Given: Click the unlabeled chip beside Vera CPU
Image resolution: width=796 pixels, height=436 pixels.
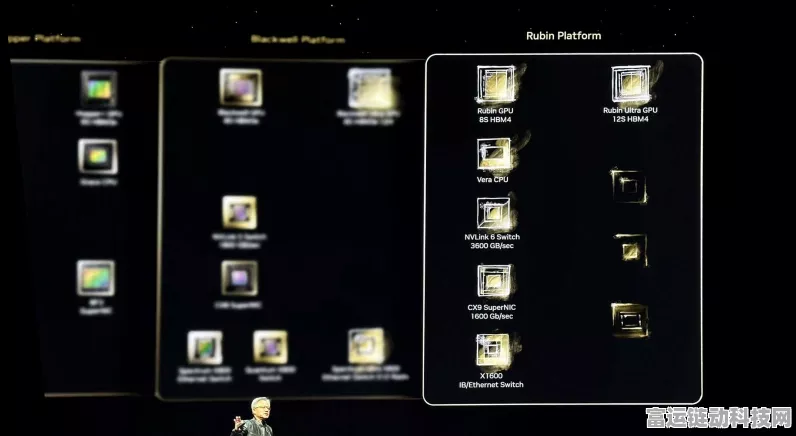Looking at the screenshot, I should coord(629,186).
